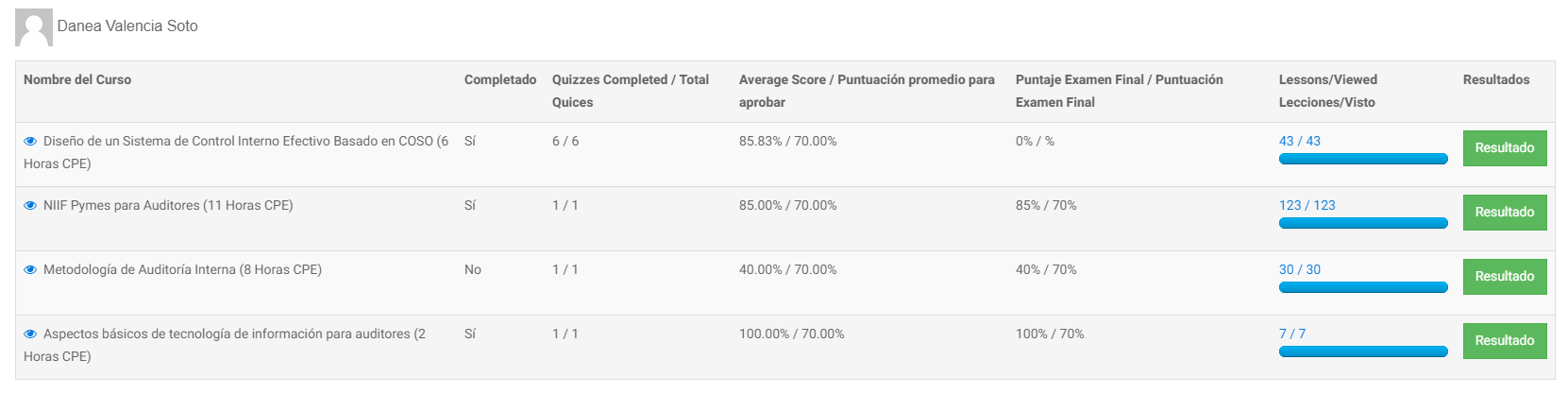Open the 43 / 43 lessons link
Image resolution: width=1568 pixels, height=394 pixels.
tap(1299, 141)
